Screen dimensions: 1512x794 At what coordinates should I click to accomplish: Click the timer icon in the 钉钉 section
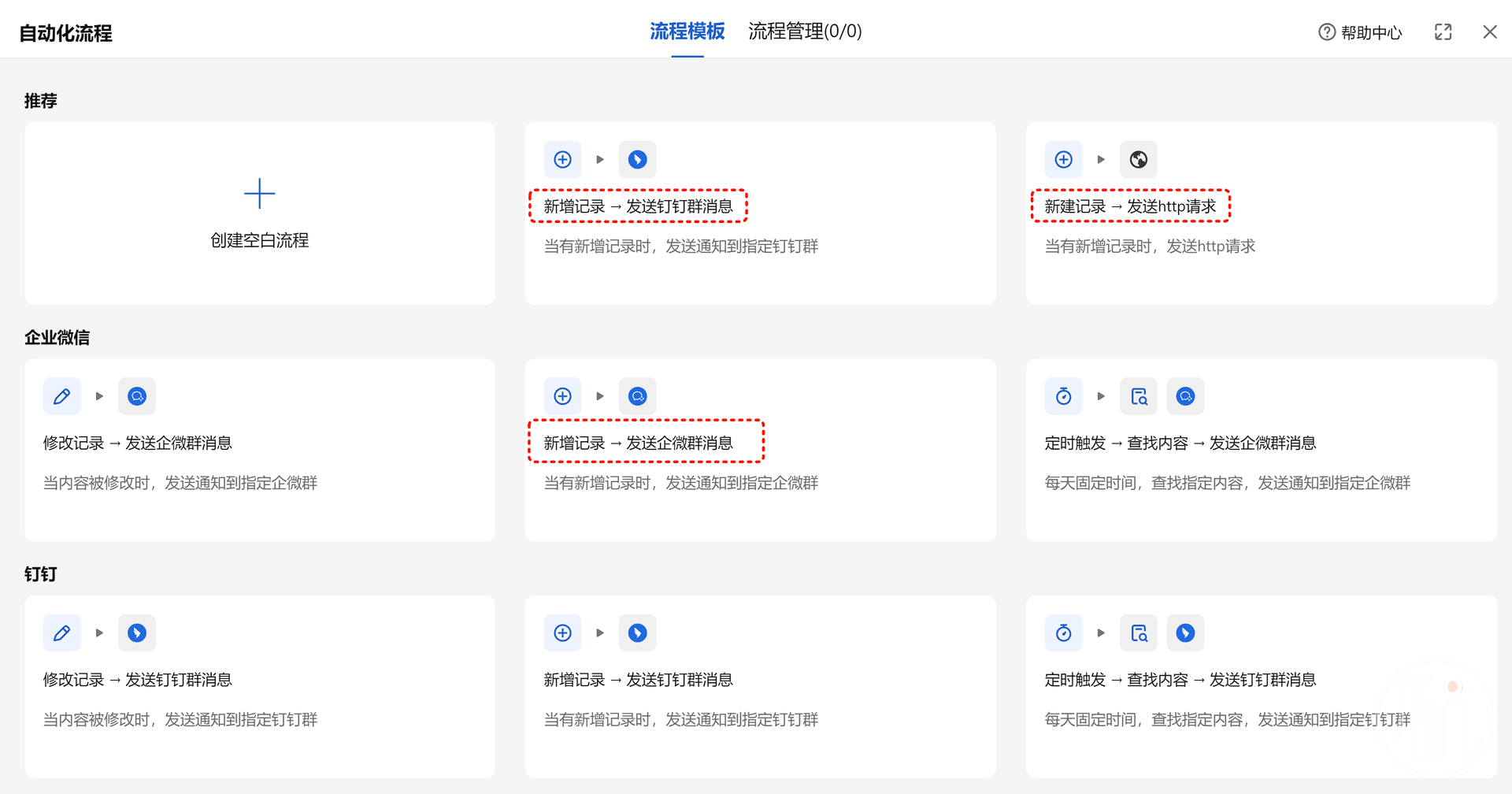tap(1063, 633)
